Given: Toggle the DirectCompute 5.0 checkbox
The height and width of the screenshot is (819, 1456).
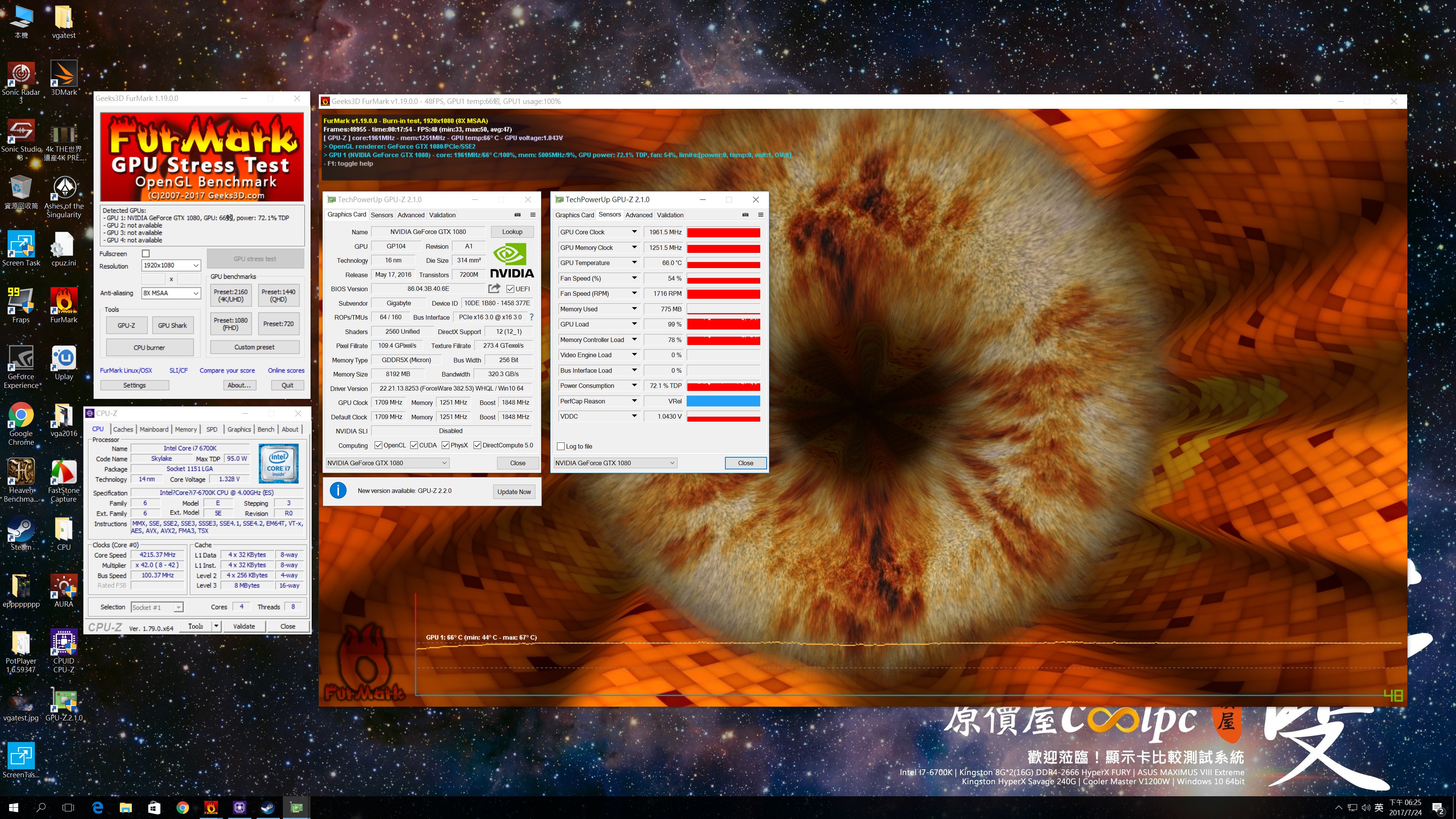Looking at the screenshot, I should (477, 445).
